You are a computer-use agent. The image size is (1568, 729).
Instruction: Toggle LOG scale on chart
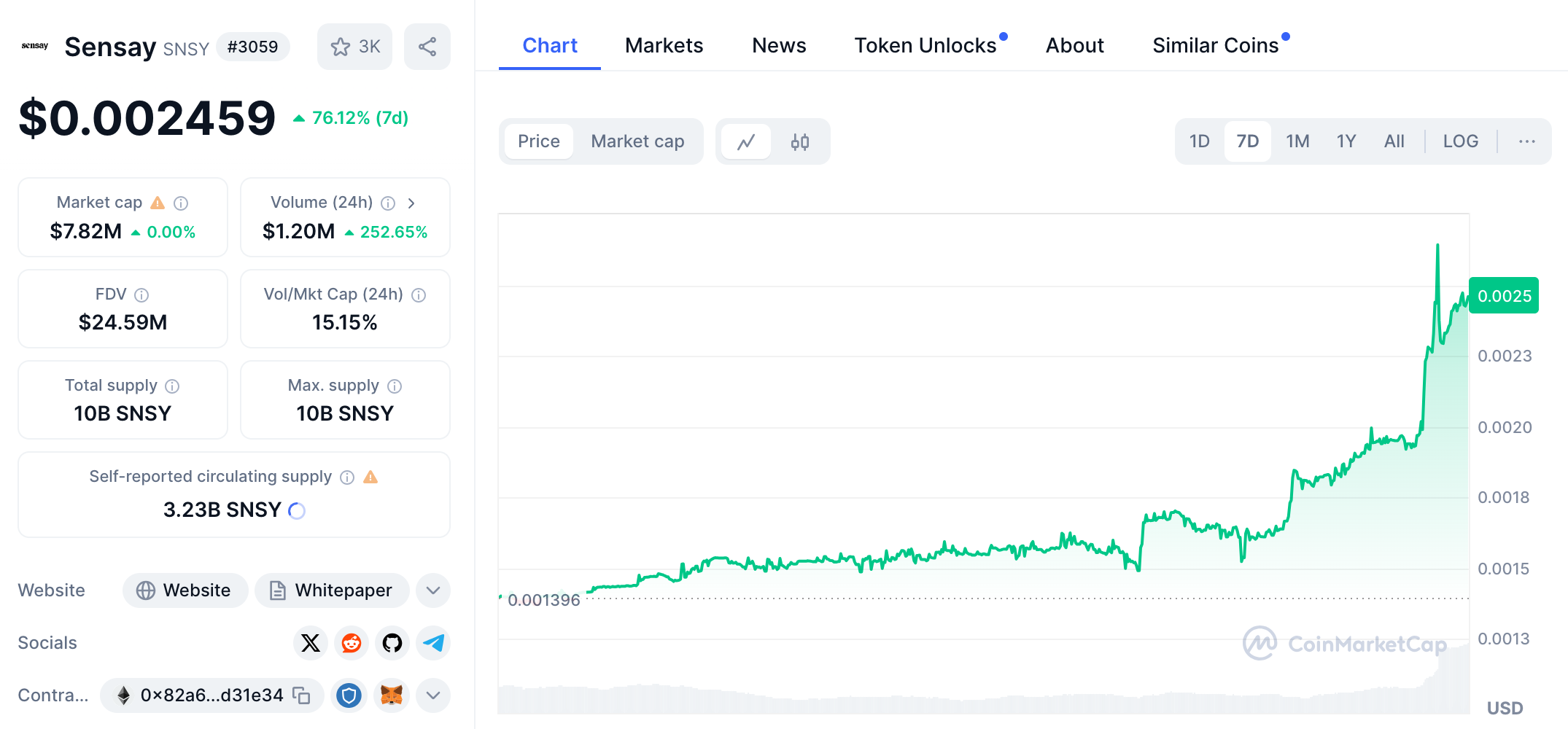1461,141
